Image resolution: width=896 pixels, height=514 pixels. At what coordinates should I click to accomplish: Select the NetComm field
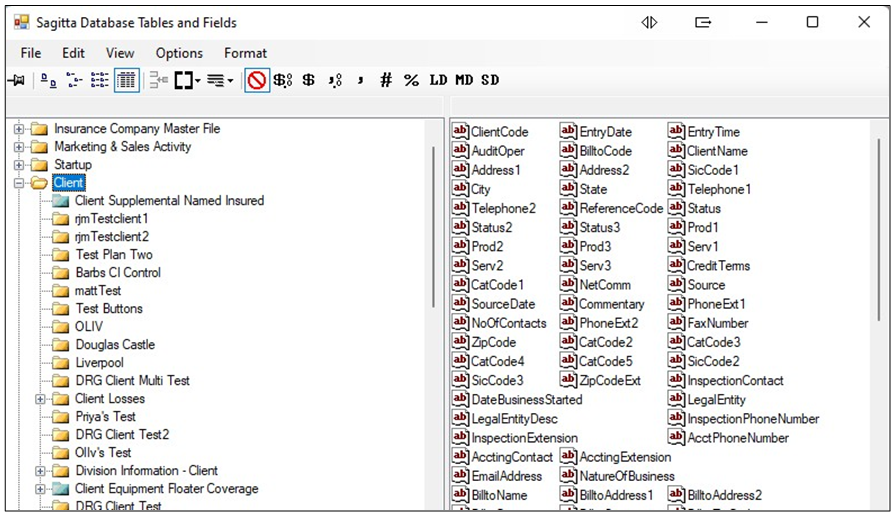point(605,285)
